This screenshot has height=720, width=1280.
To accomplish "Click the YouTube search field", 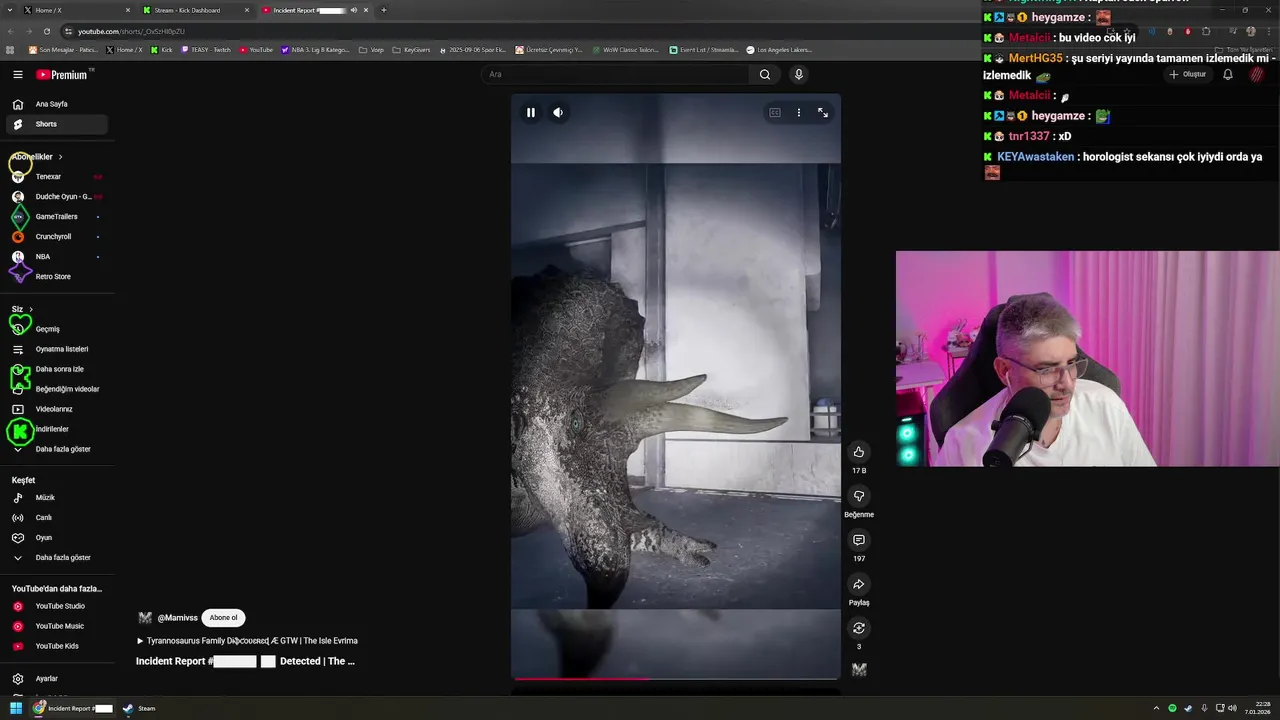I will [615, 74].
